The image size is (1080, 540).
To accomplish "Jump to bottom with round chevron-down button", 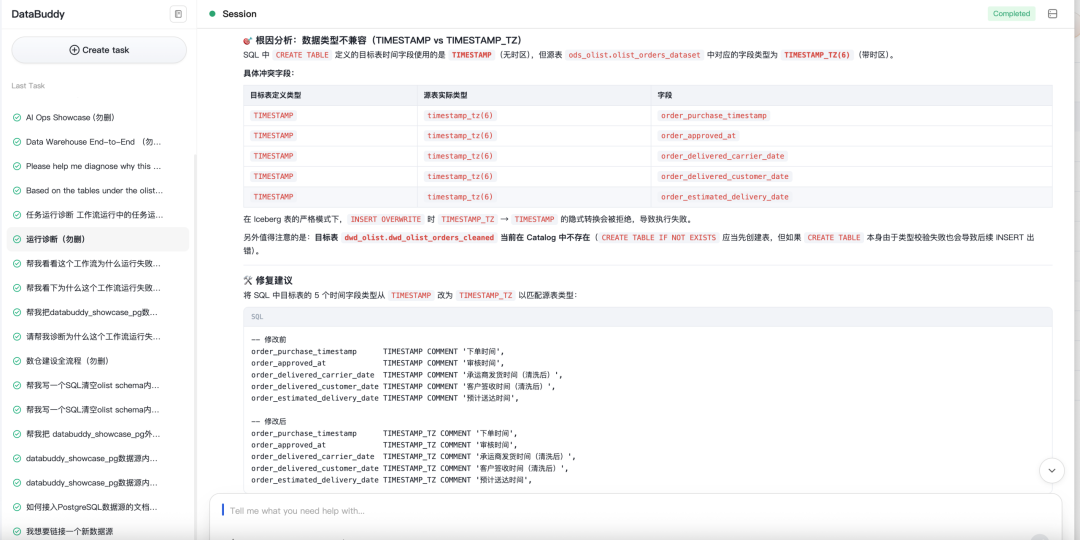I will point(1051,470).
